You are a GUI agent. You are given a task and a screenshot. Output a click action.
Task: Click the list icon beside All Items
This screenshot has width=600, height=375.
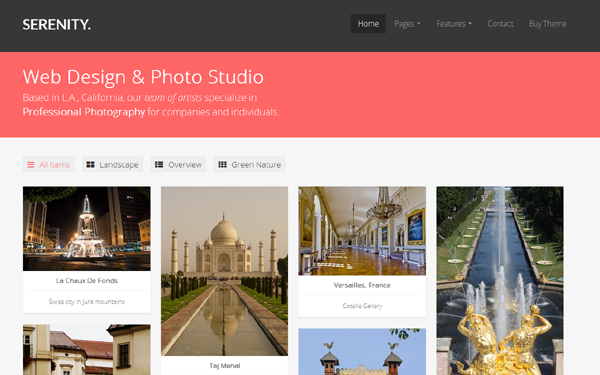(x=31, y=165)
